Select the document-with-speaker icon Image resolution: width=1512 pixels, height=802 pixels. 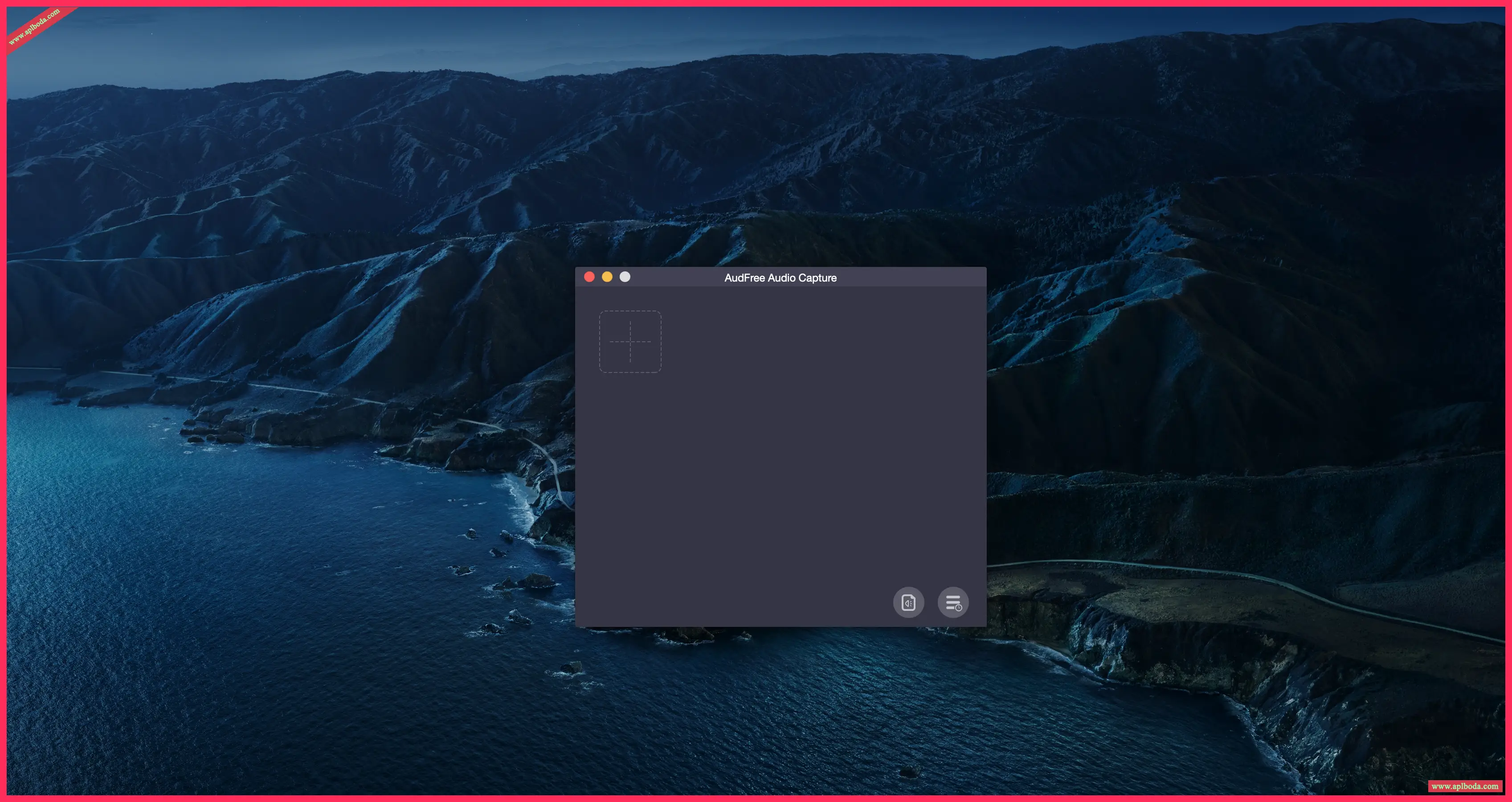(x=908, y=602)
